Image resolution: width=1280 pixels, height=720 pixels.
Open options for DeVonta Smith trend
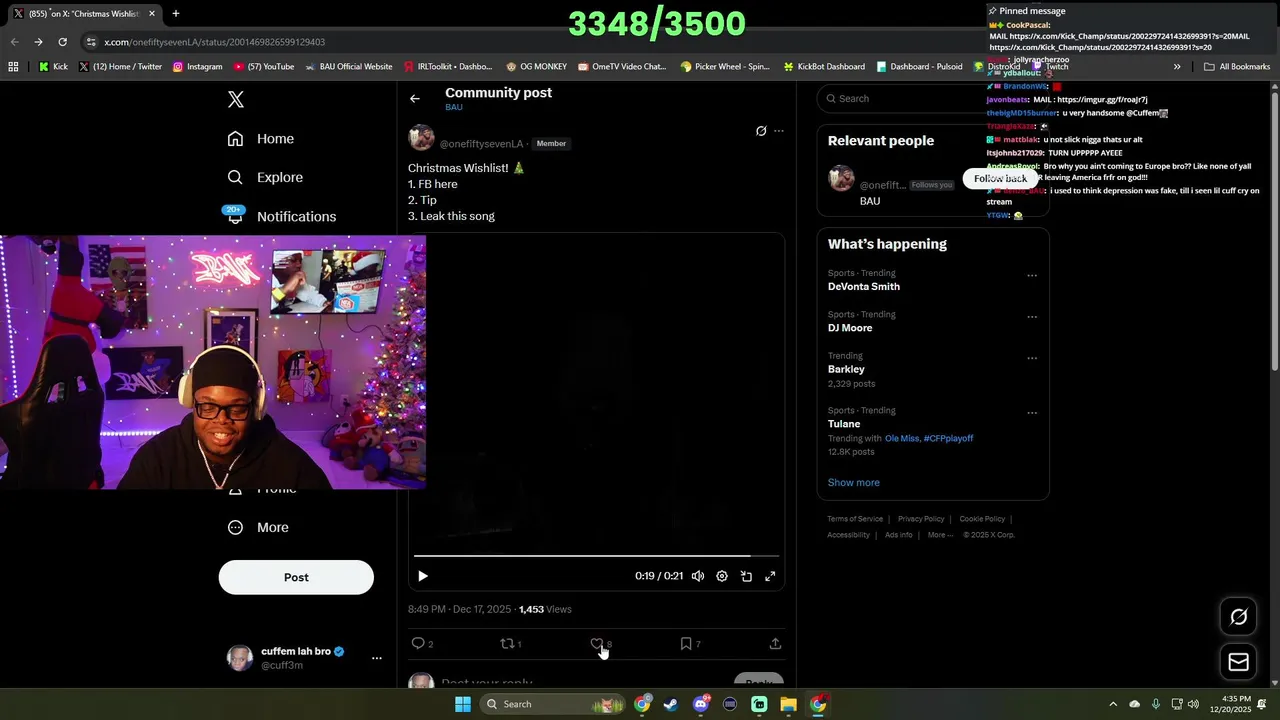pos(1032,276)
